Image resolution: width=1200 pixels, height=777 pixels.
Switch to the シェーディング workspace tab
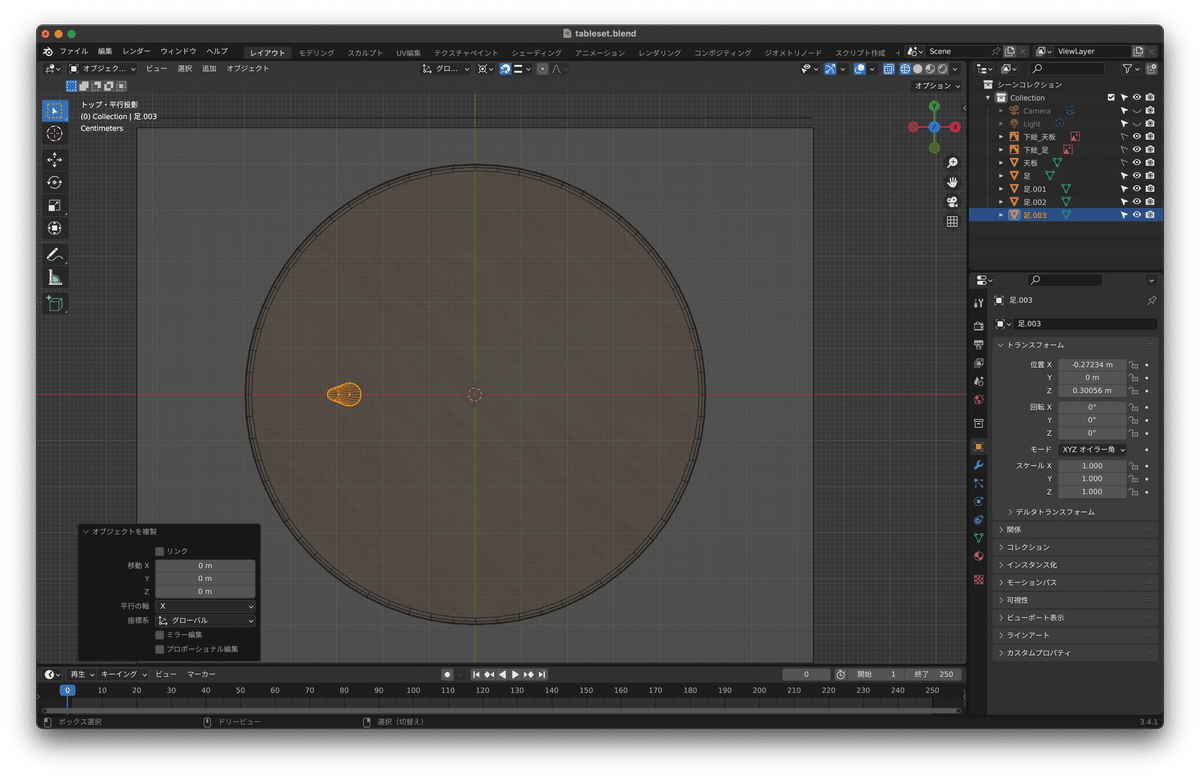536,53
